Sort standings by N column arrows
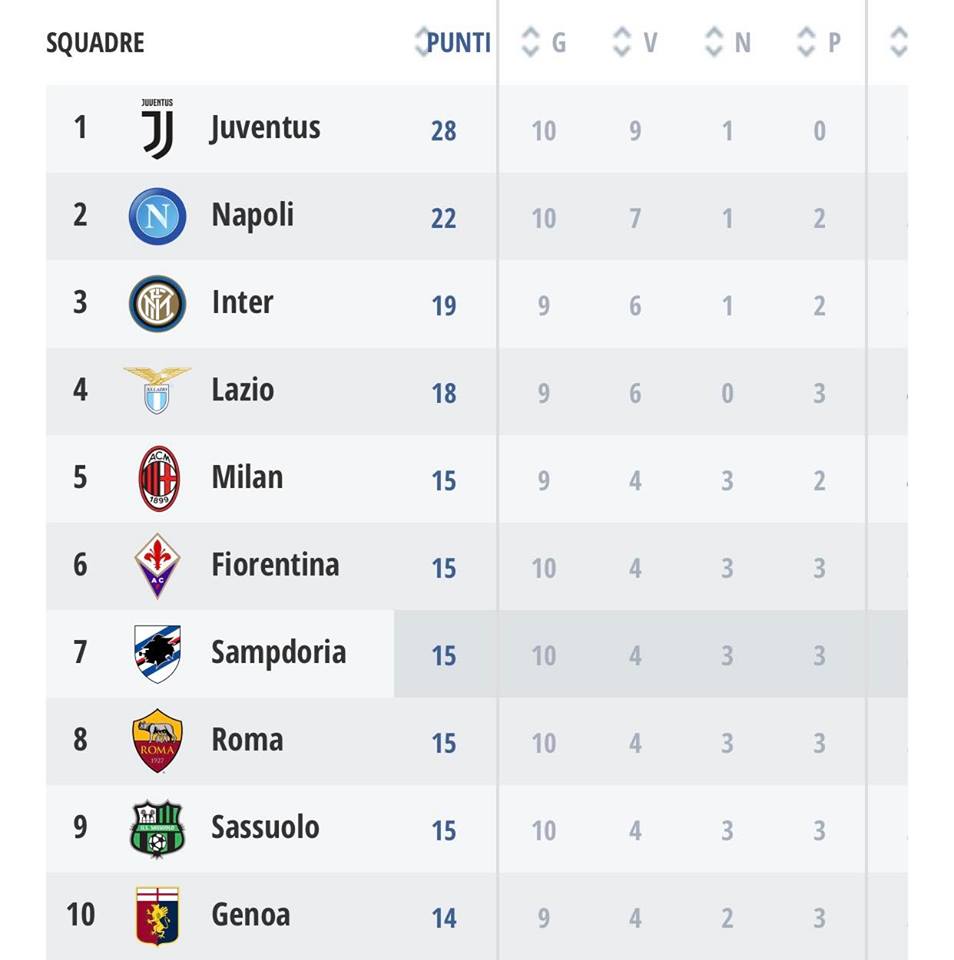 pos(714,42)
